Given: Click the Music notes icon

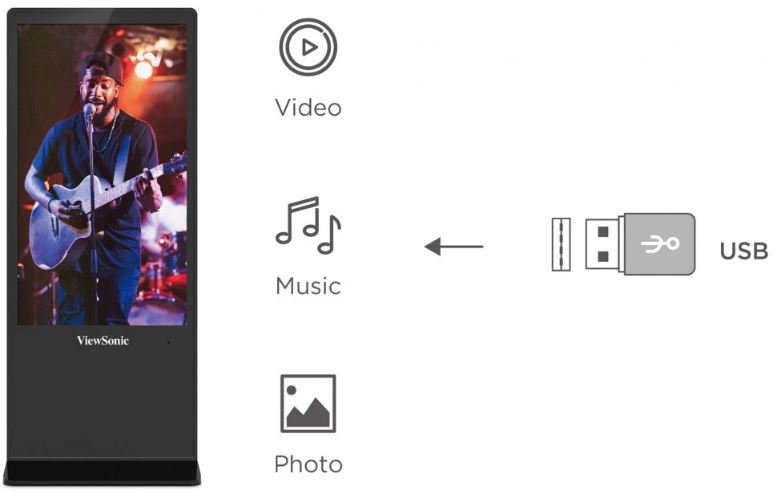Looking at the screenshot, I should (308, 226).
